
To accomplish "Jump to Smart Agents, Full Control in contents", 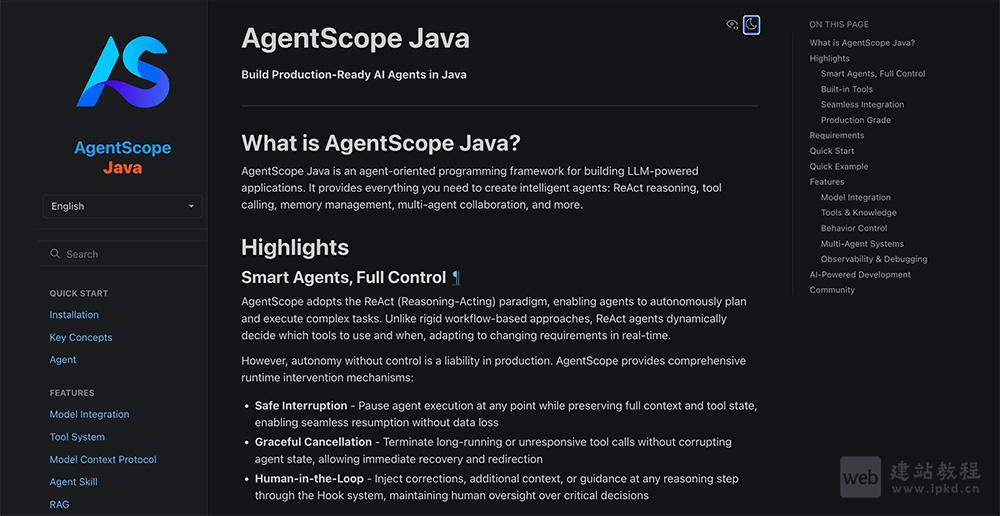I will (x=873, y=73).
